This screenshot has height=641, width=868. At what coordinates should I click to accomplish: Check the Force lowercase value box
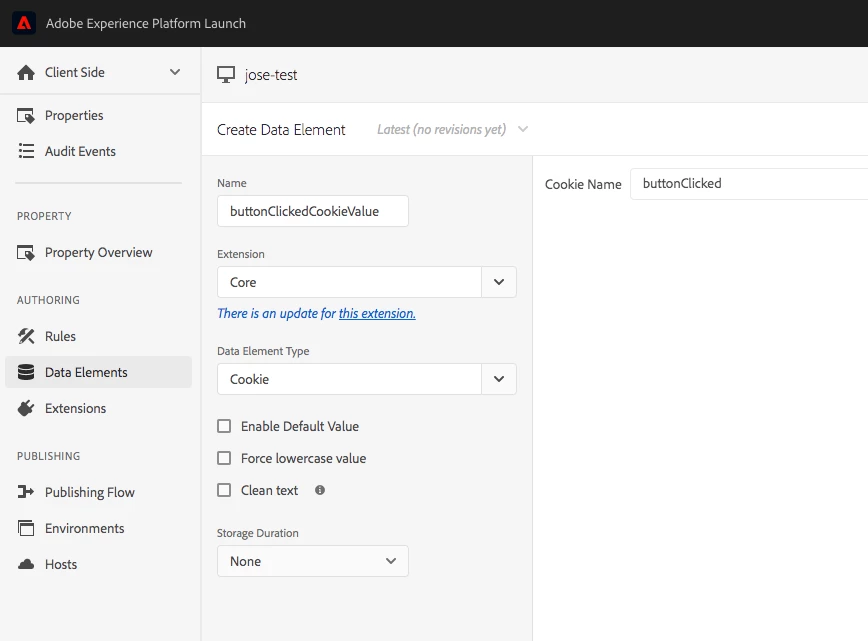(x=224, y=459)
